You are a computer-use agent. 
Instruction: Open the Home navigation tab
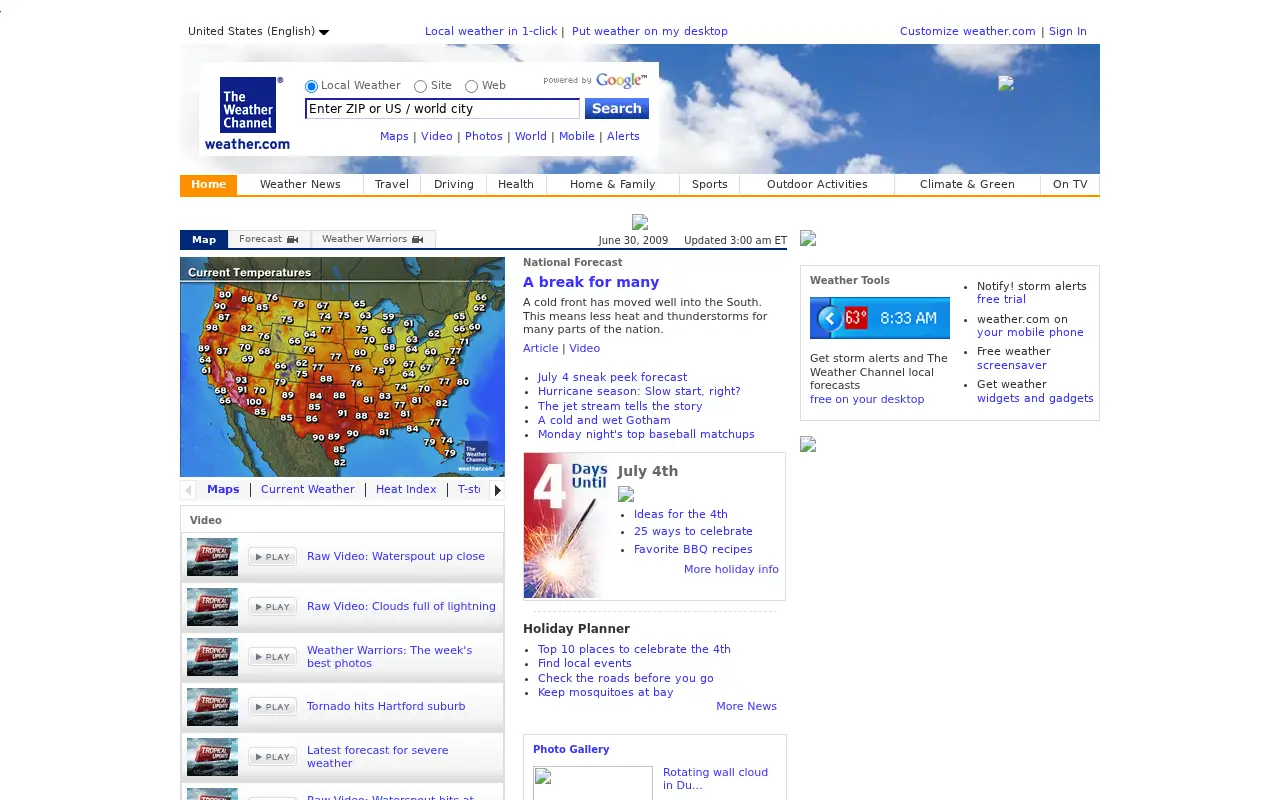coord(208,184)
